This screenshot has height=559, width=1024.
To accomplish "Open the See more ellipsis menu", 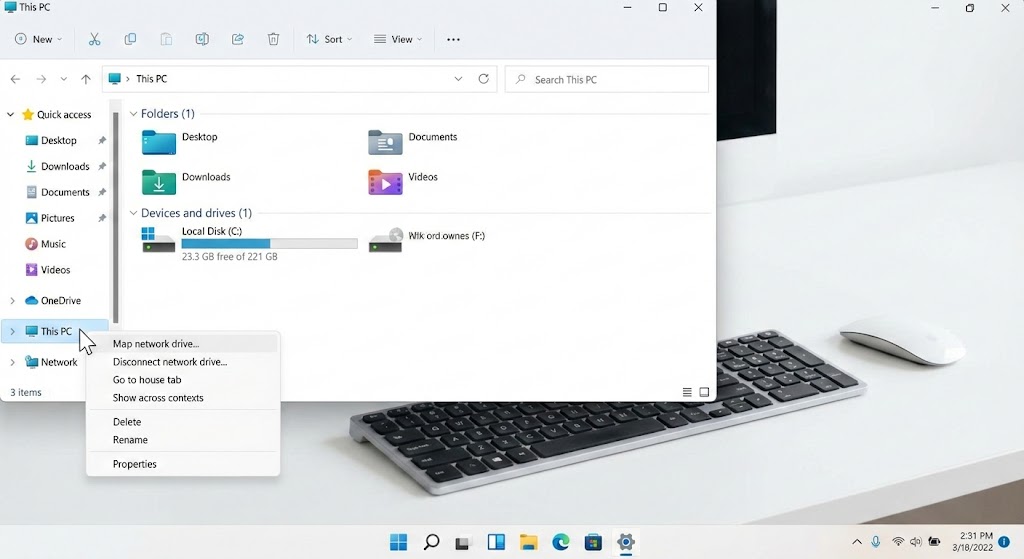I will point(453,39).
